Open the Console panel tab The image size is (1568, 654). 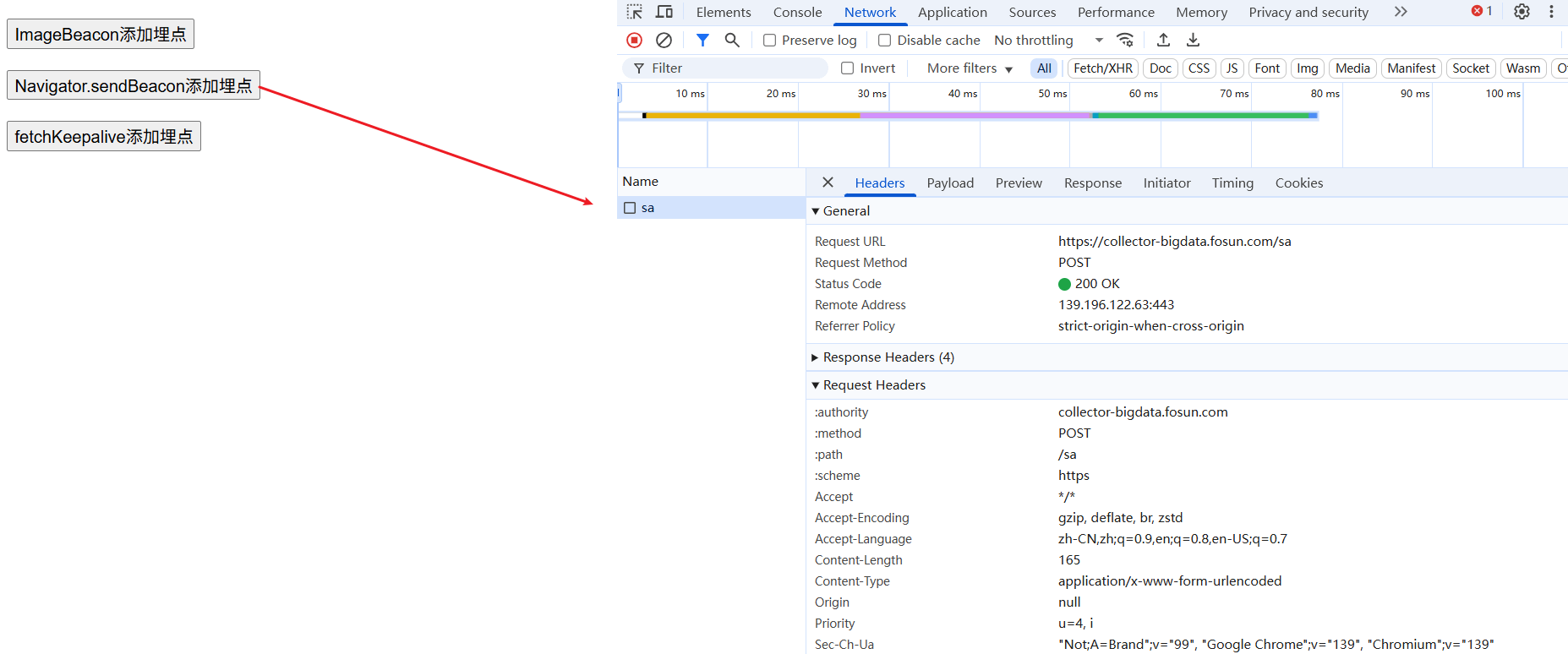click(797, 12)
